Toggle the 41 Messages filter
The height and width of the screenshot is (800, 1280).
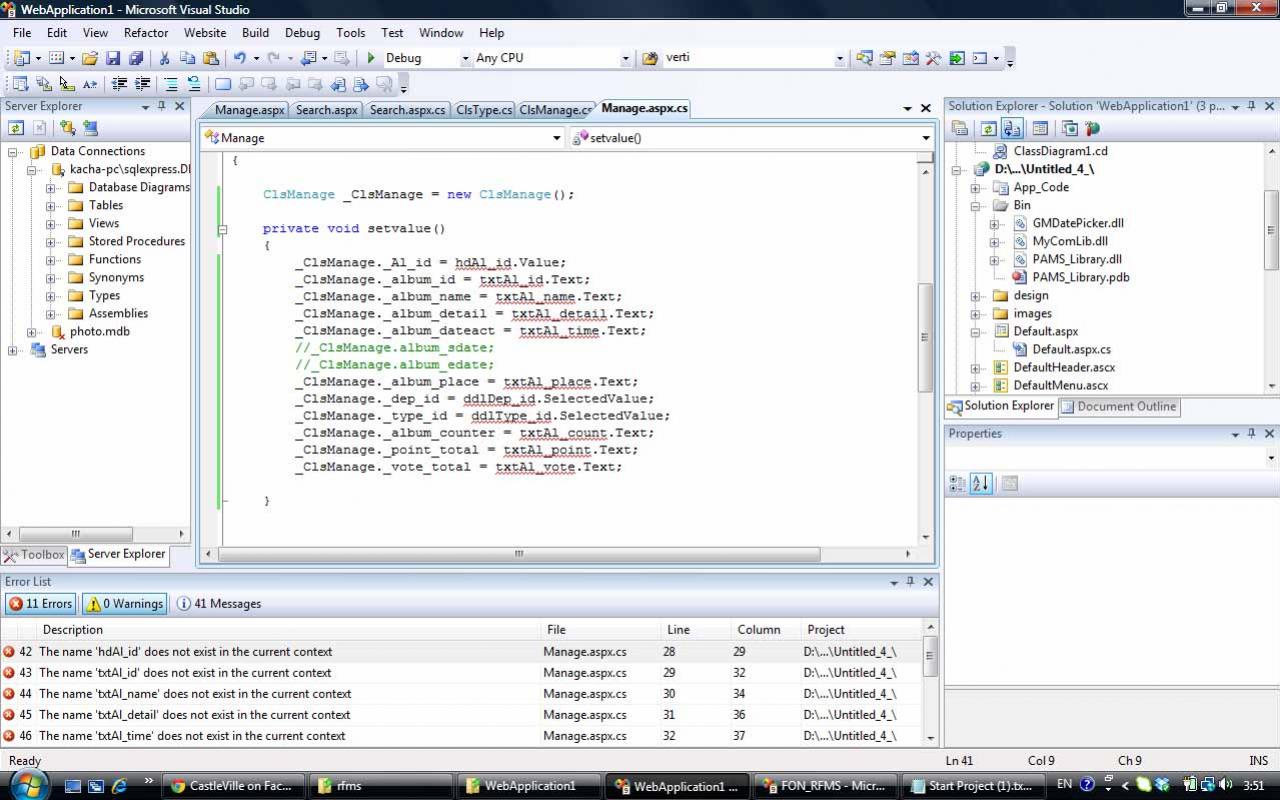click(x=219, y=603)
